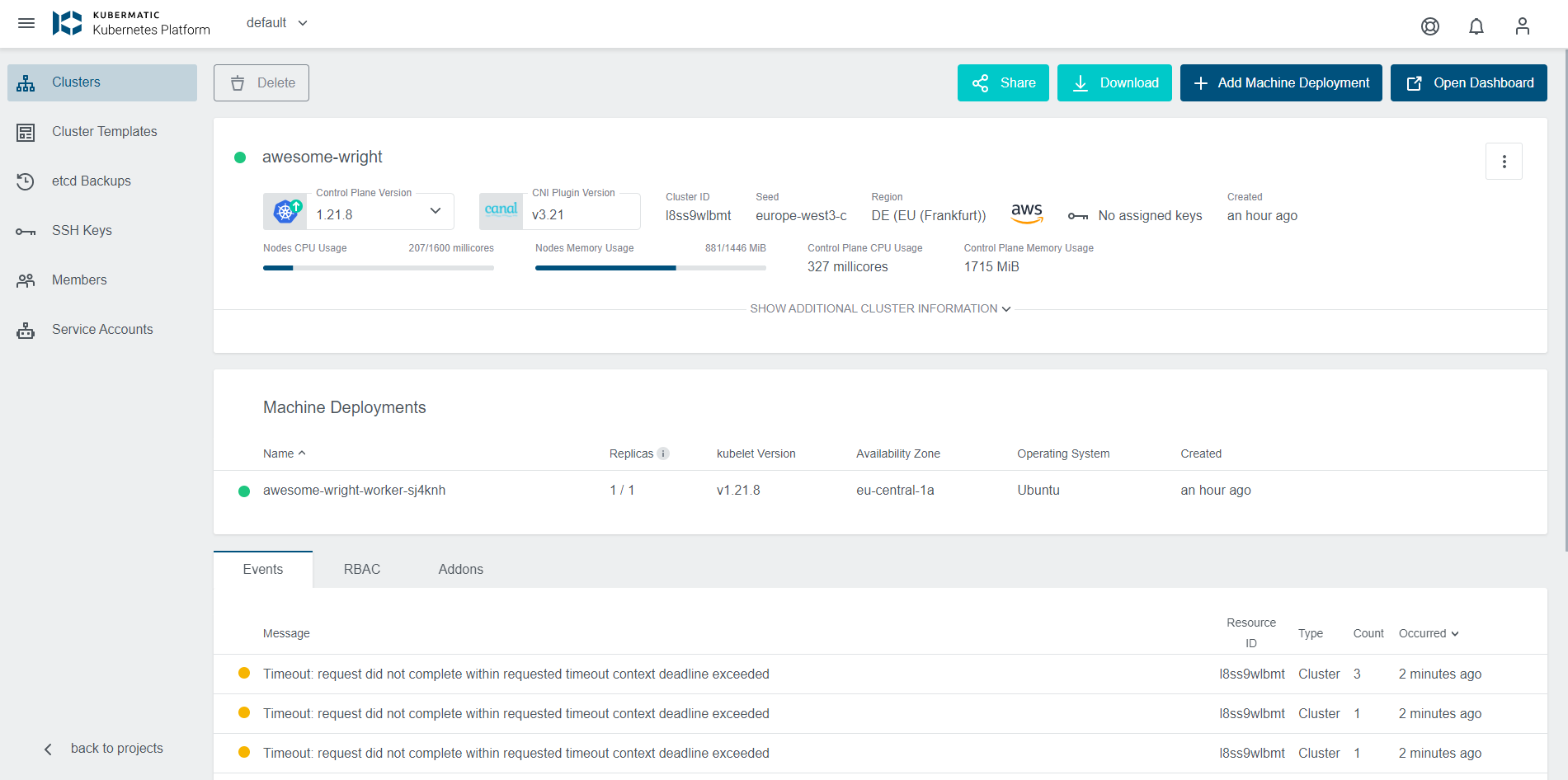Switch to the Addons tab
Image resolution: width=1568 pixels, height=780 pixels.
[460, 569]
